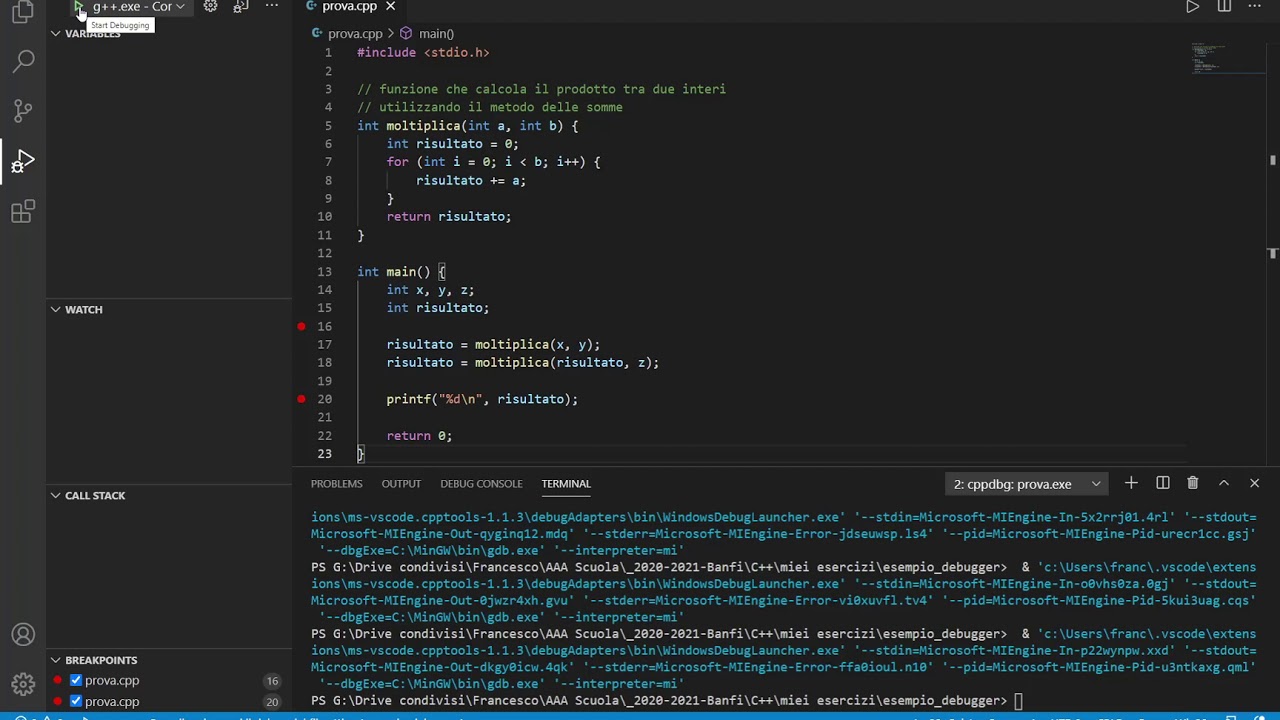The image size is (1280, 720).
Task: Click line number 17 in the gutter
Action: 324,345
